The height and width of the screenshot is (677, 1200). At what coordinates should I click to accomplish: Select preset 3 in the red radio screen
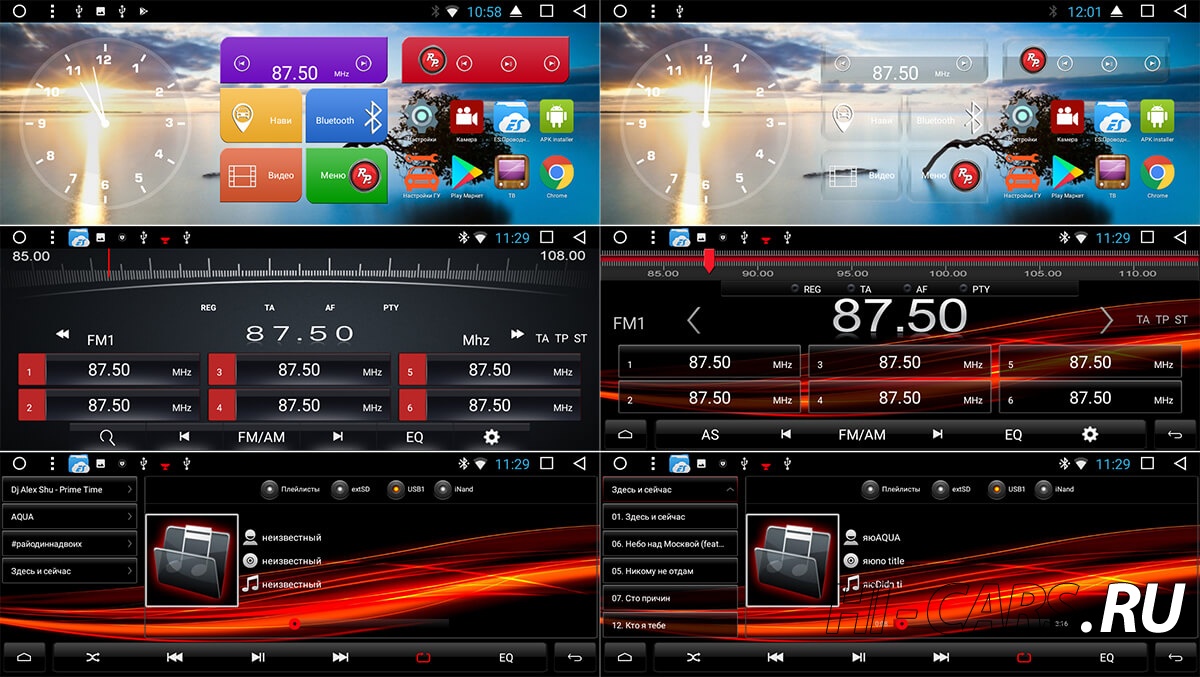[x=900, y=363]
